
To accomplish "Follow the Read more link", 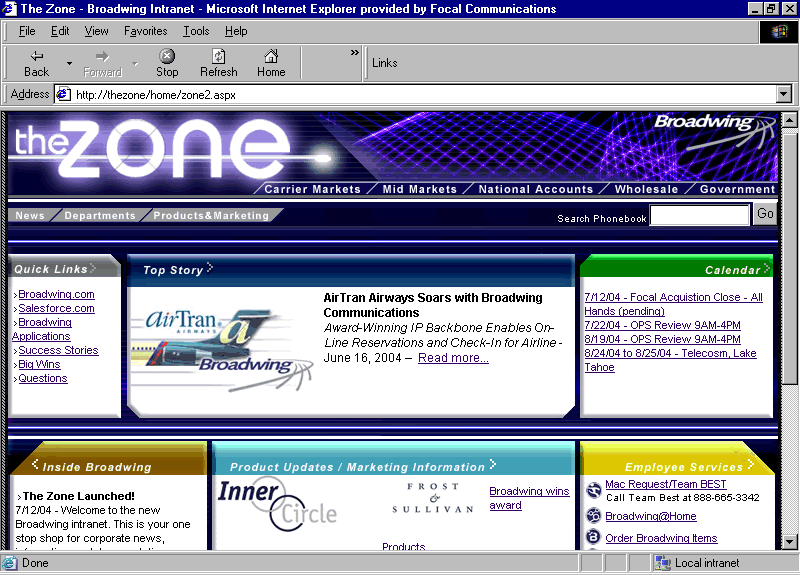I will (x=453, y=358).
